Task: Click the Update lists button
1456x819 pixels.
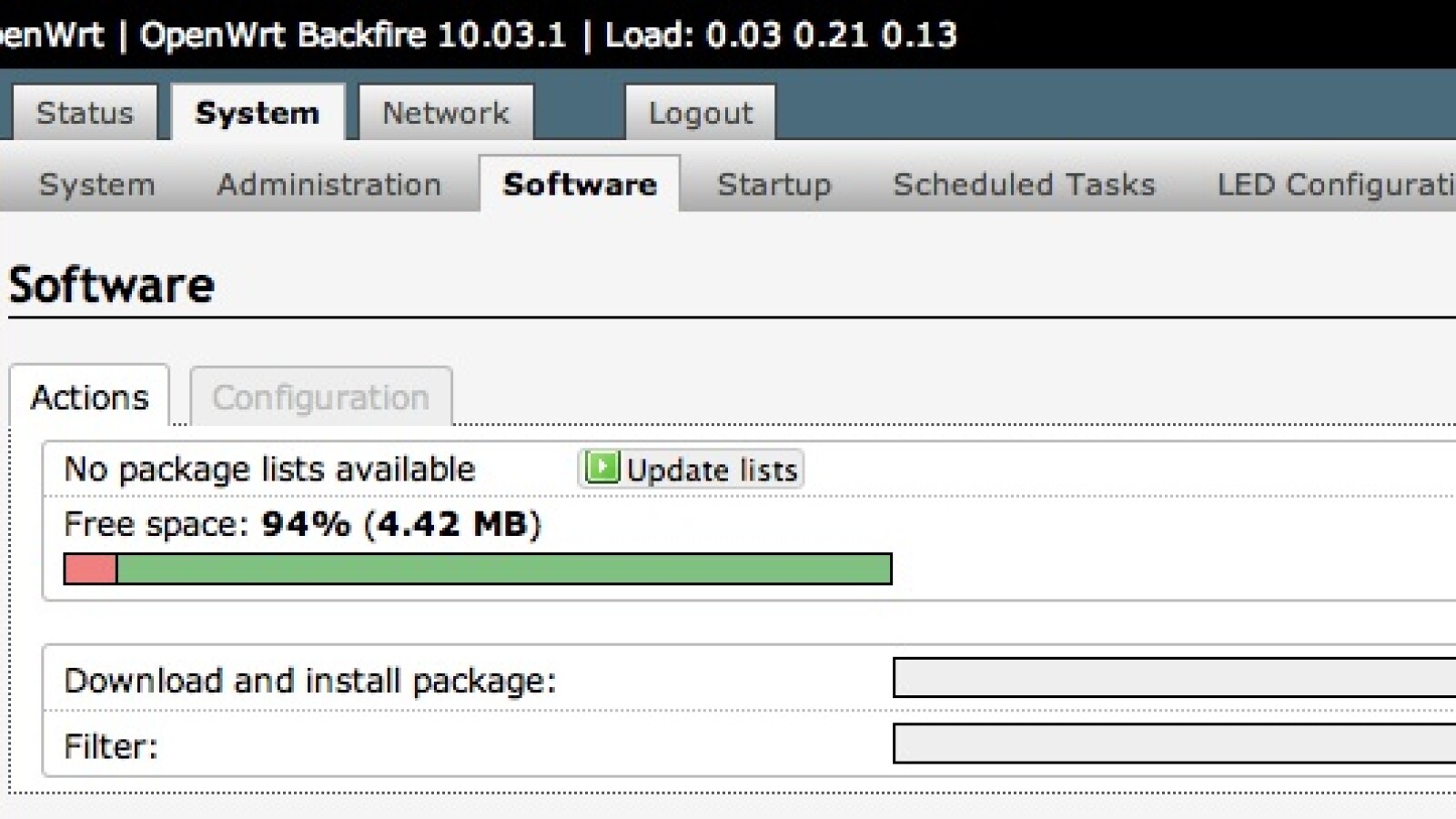Action: [x=691, y=469]
